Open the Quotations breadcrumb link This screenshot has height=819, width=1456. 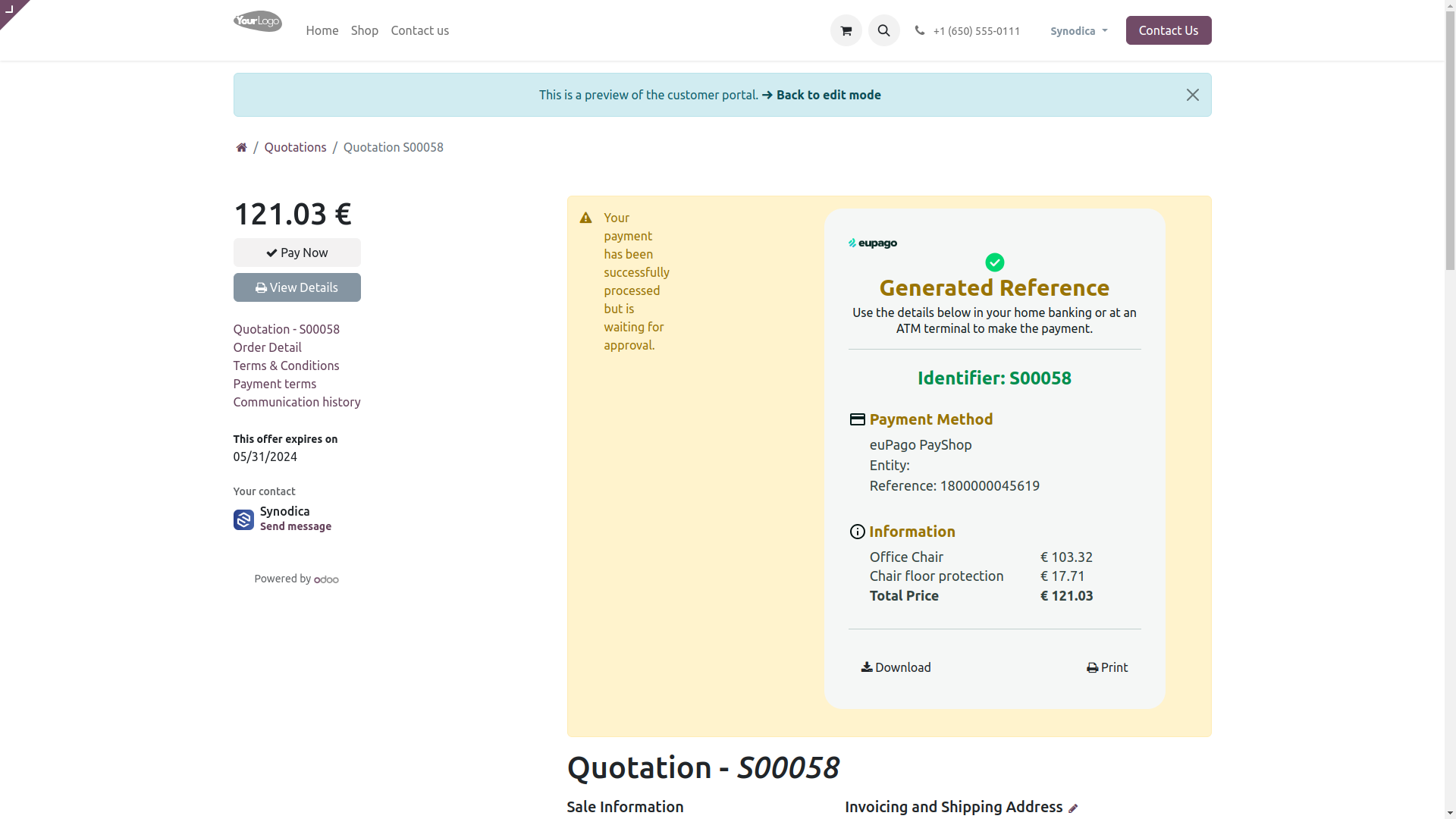click(x=295, y=147)
